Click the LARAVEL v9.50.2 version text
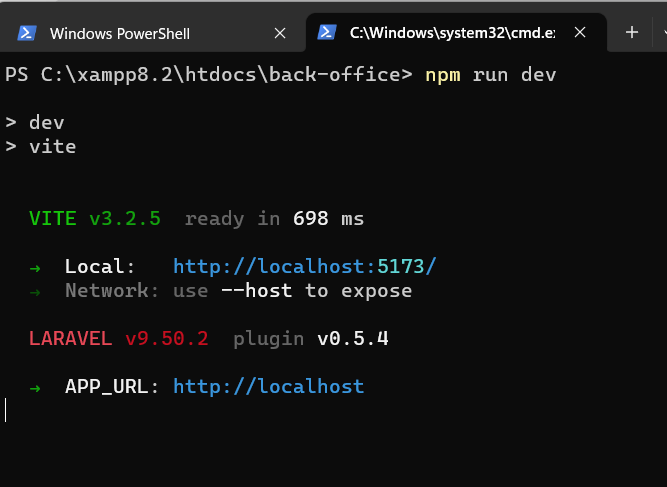The width and height of the screenshot is (667, 487). (119, 339)
